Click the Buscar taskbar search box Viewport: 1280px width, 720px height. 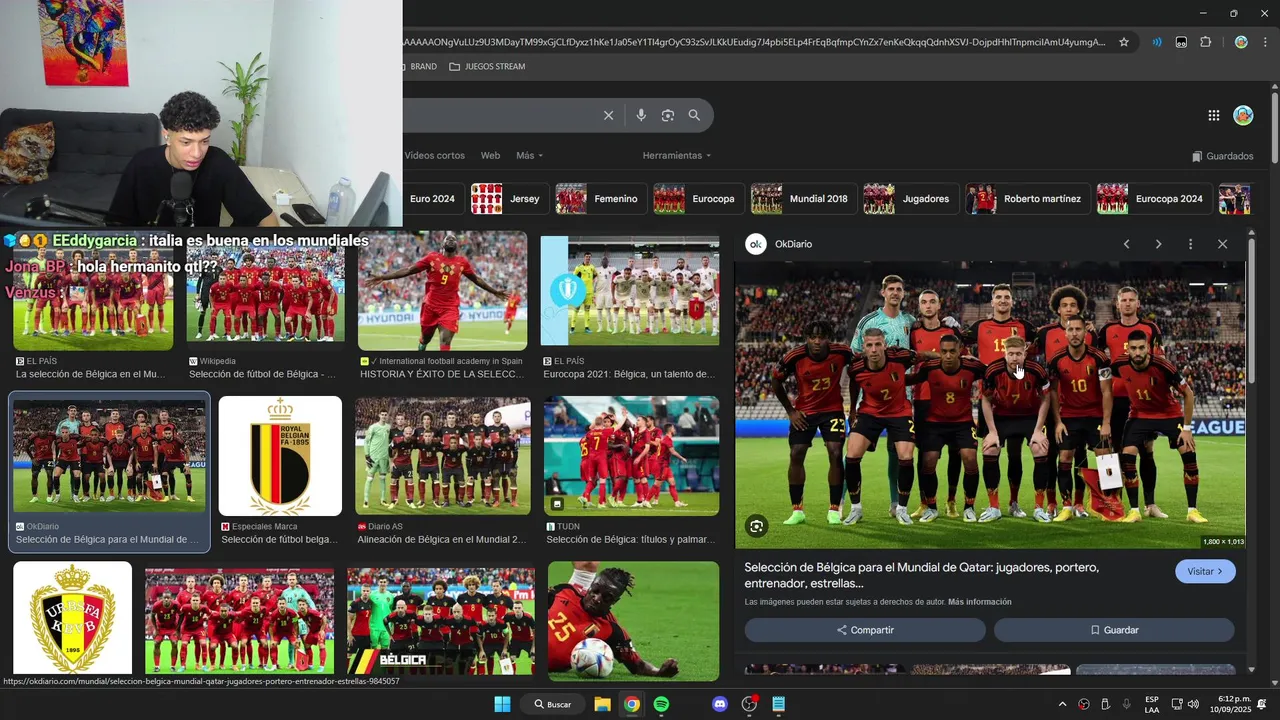point(553,704)
